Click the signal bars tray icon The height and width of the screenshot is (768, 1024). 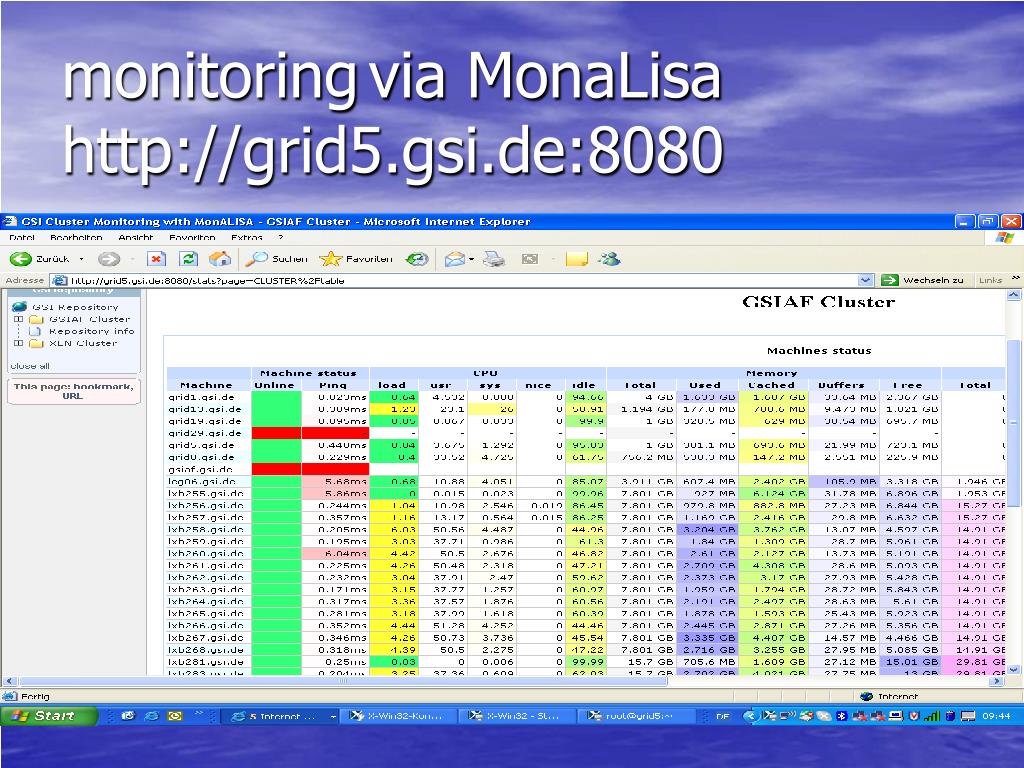coord(933,716)
